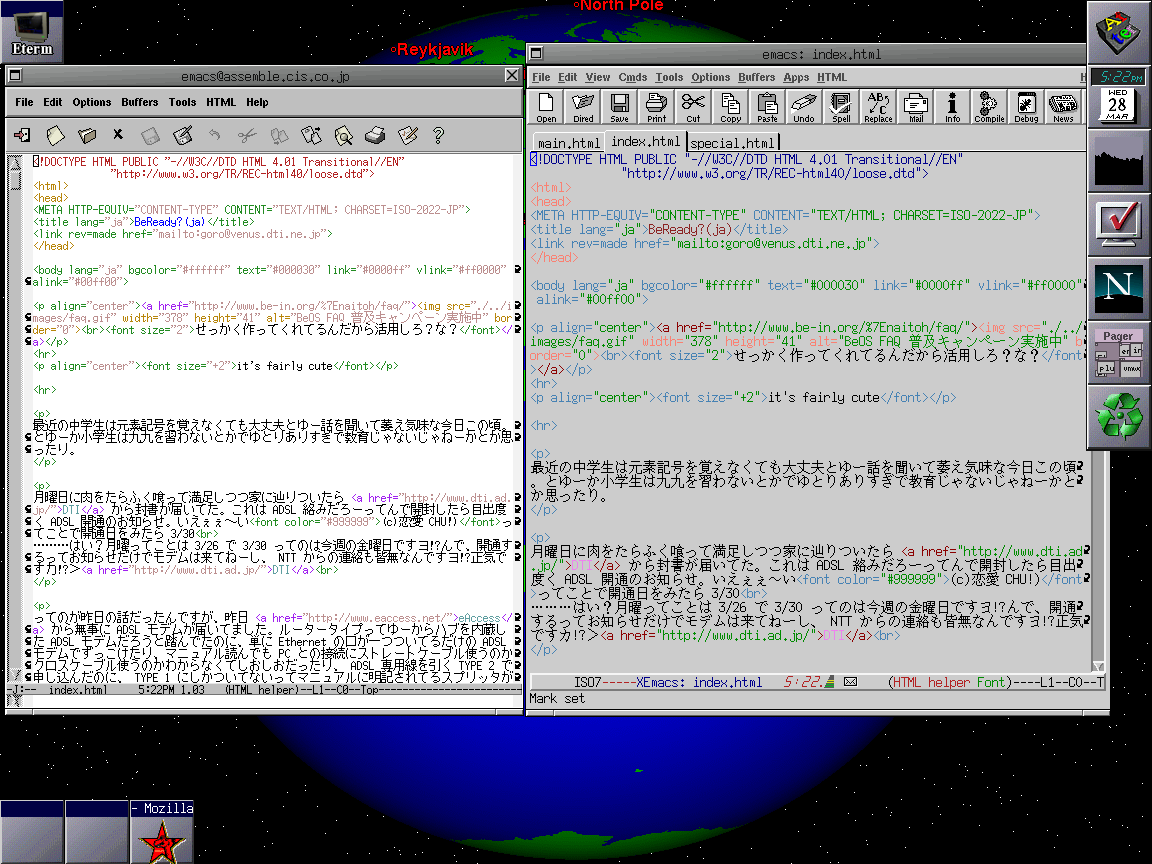Launch Netscape from the dock
Image resolution: width=1152 pixels, height=864 pixels.
click(1118, 288)
